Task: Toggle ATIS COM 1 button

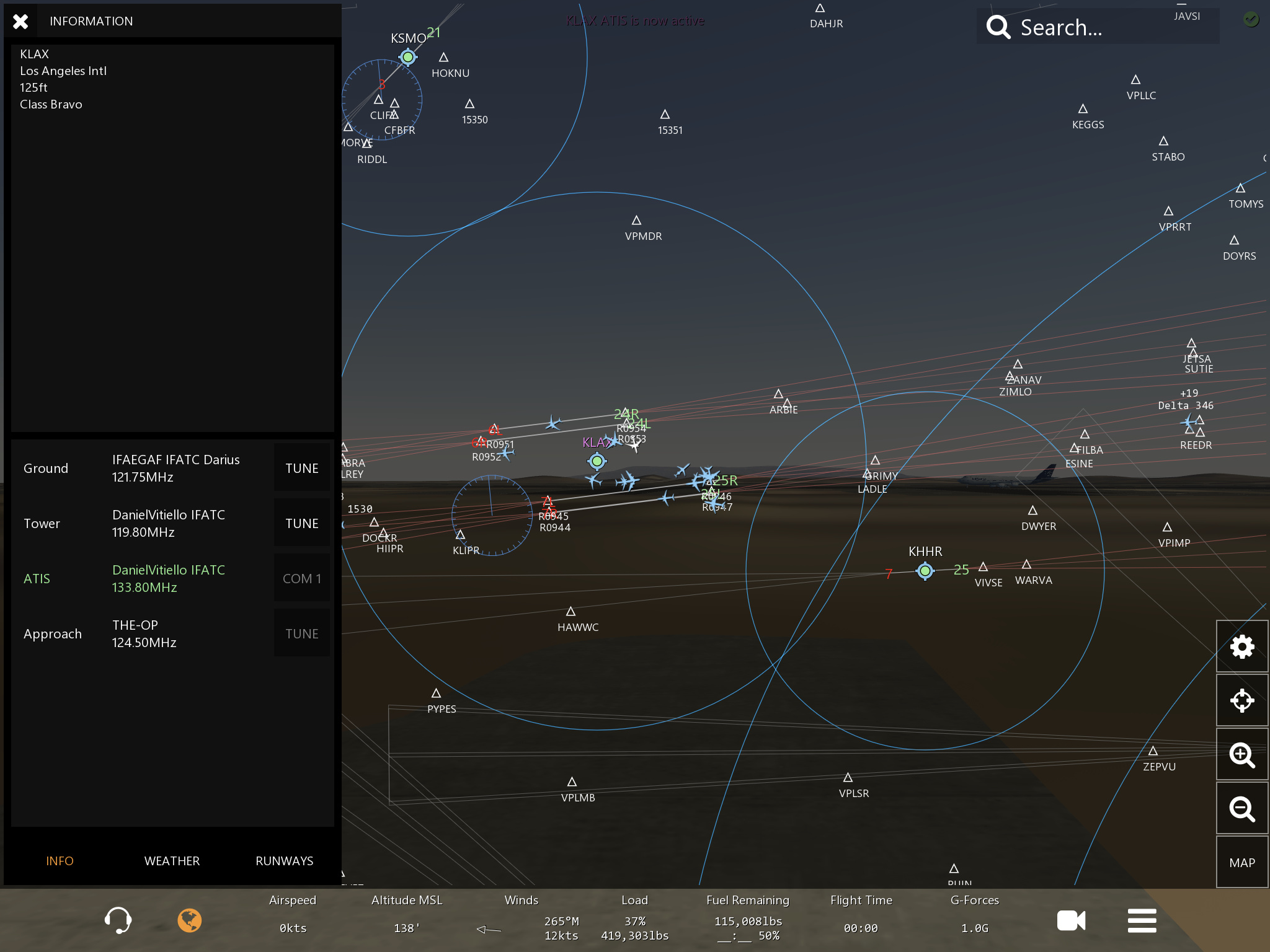Action: 301,578
